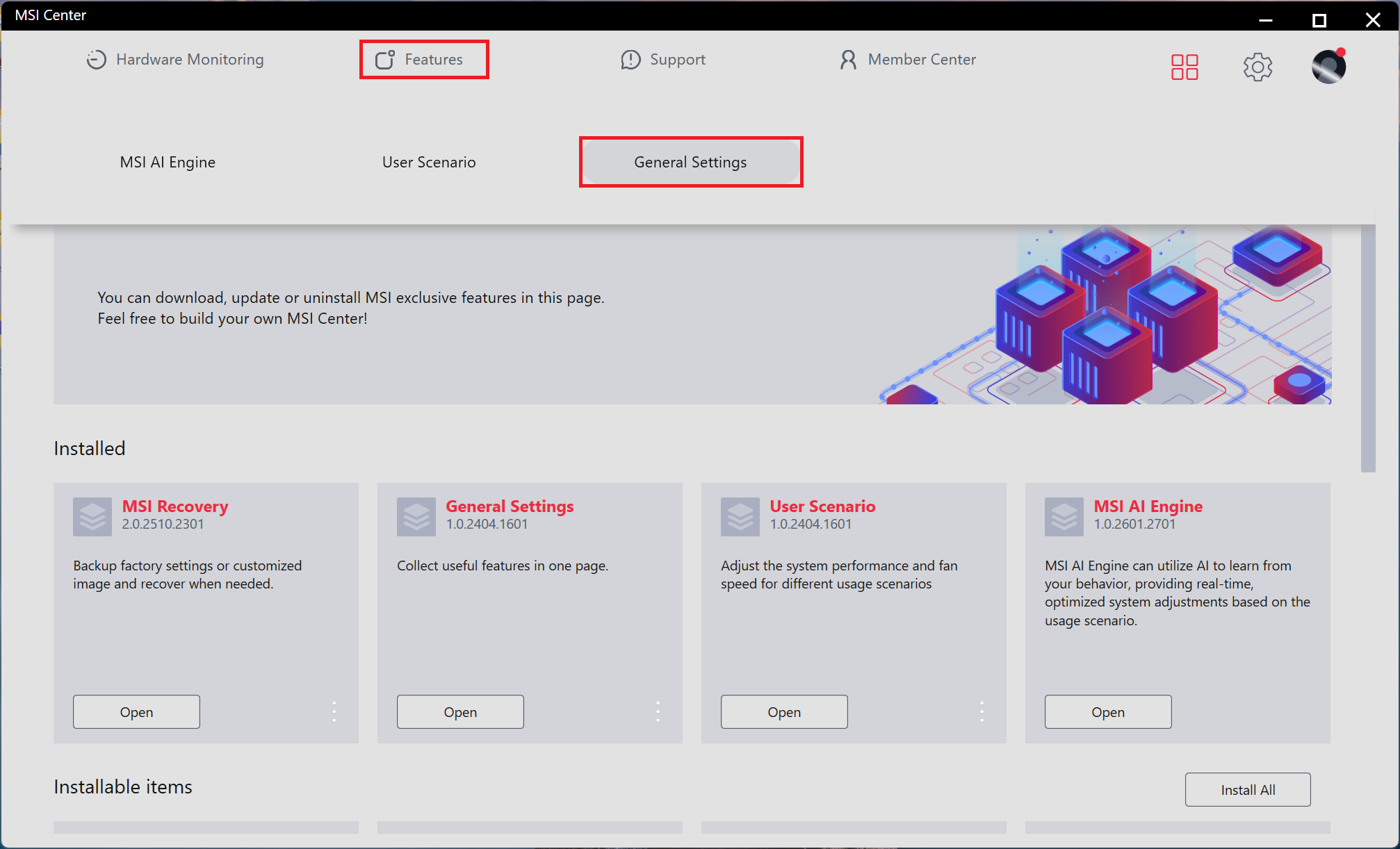Click "Collect useful features in one page." text
The width and height of the screenshot is (1400, 849).
(503, 566)
